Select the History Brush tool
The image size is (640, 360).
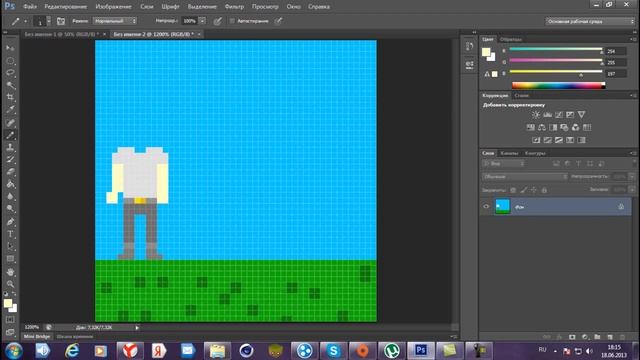[x=10, y=159]
